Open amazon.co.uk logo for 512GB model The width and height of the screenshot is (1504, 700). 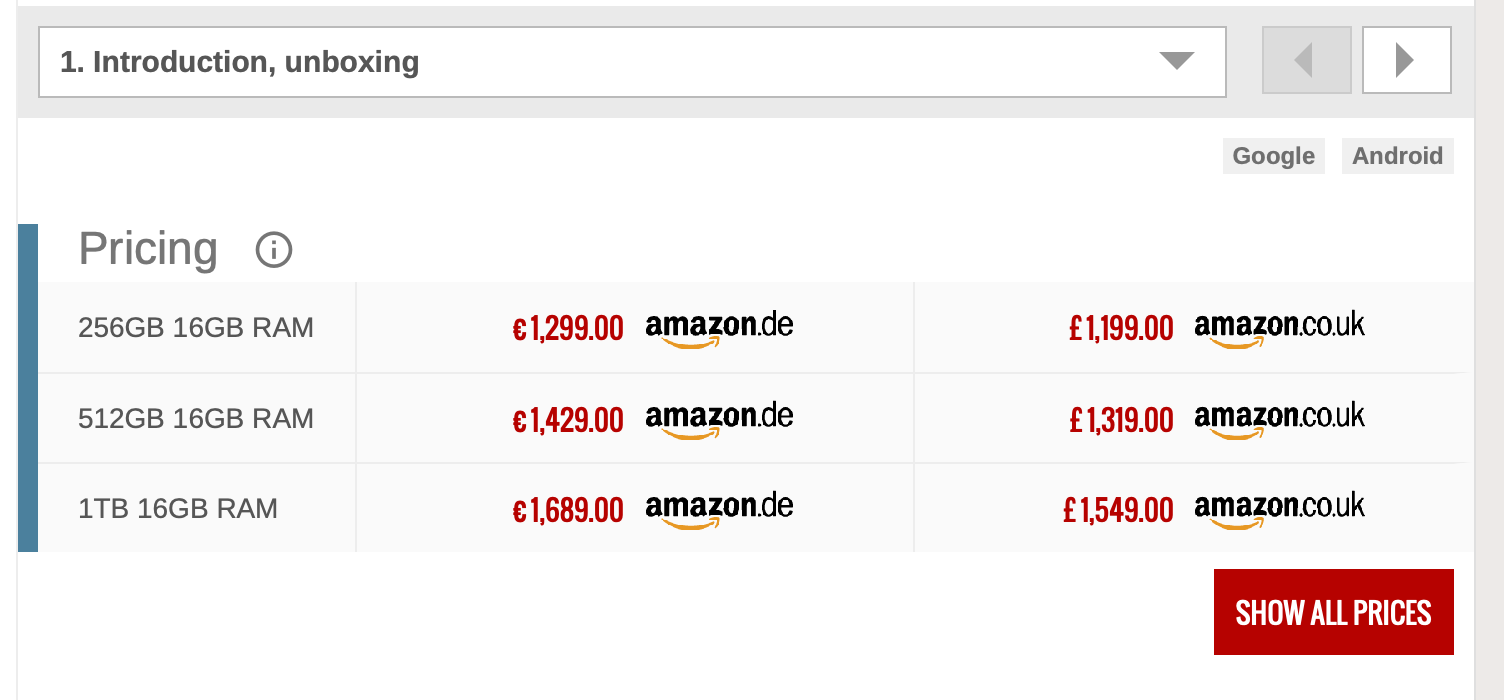click(1279, 418)
